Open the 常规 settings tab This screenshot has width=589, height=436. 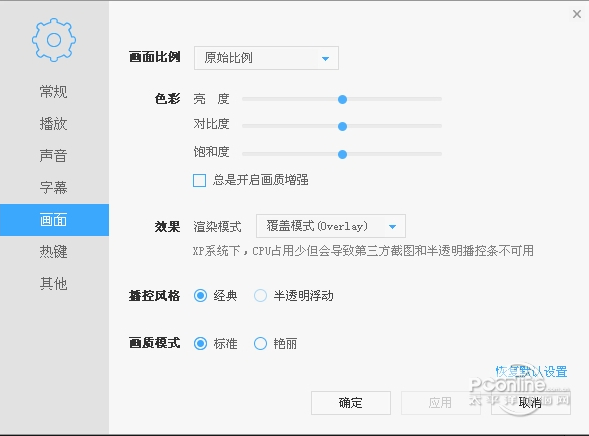(x=54, y=92)
